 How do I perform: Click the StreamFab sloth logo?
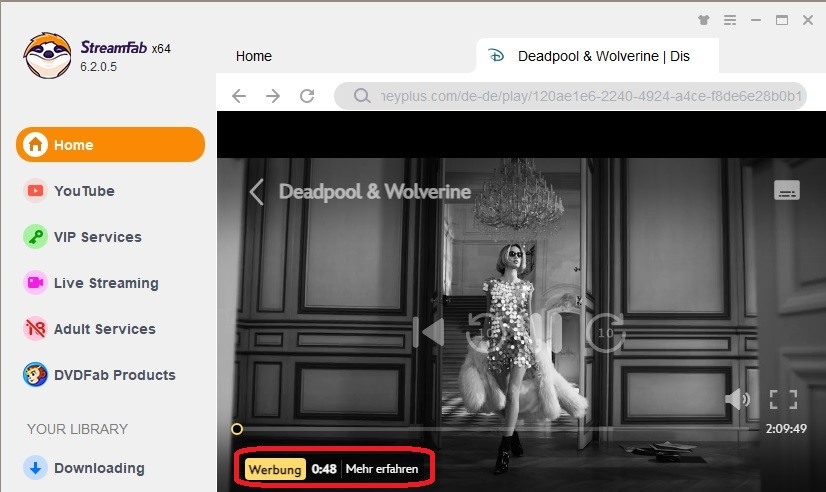click(47, 56)
